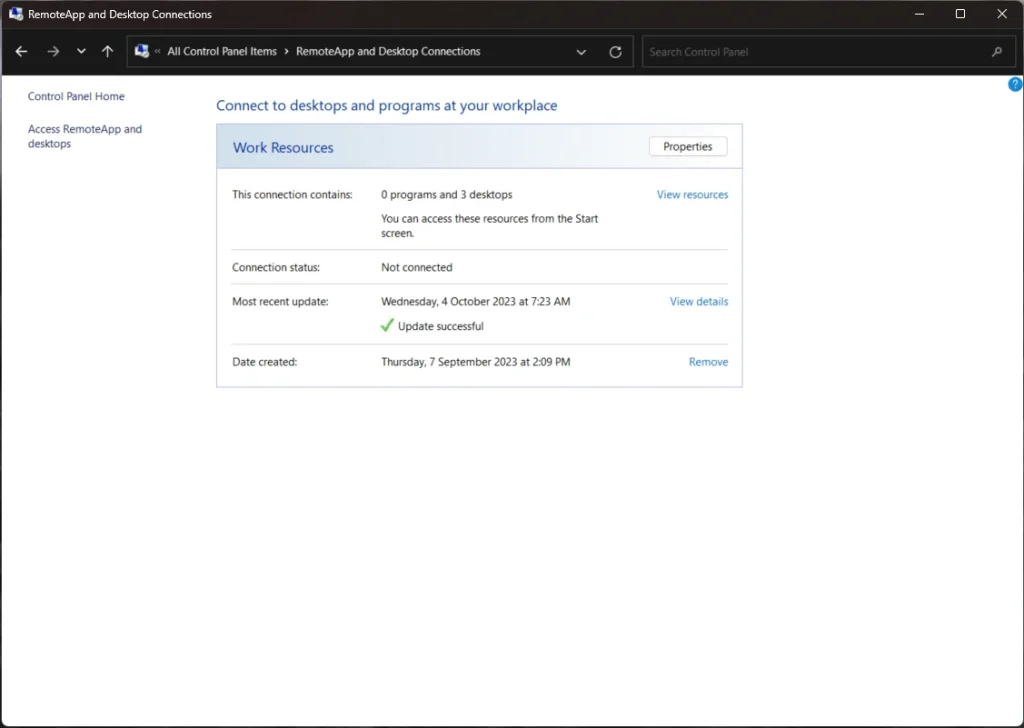Click the Work Resources heading
This screenshot has width=1024, height=728.
[x=283, y=148]
